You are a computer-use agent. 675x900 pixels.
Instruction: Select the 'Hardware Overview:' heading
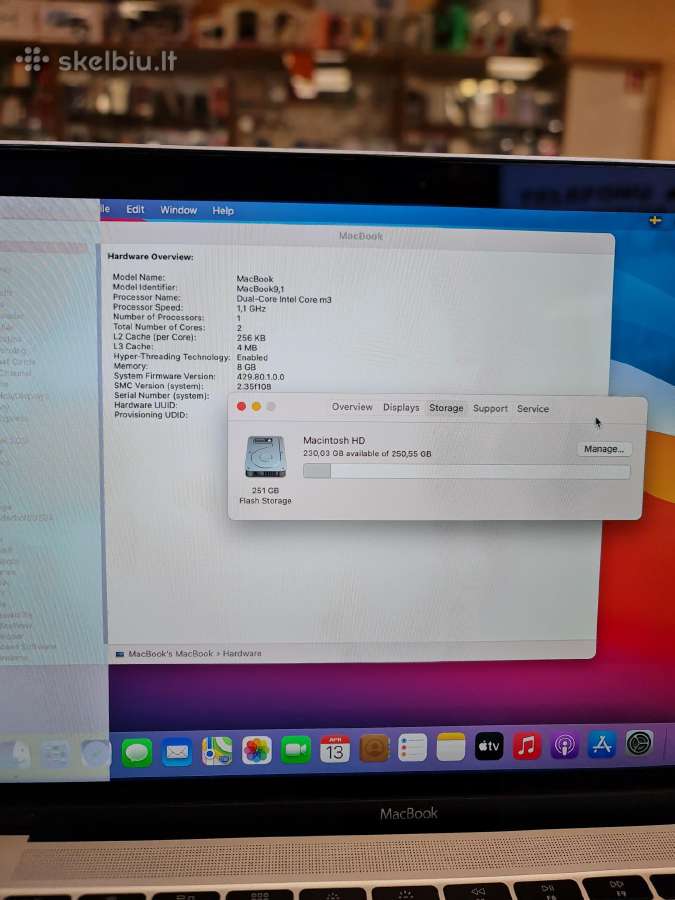point(150,257)
